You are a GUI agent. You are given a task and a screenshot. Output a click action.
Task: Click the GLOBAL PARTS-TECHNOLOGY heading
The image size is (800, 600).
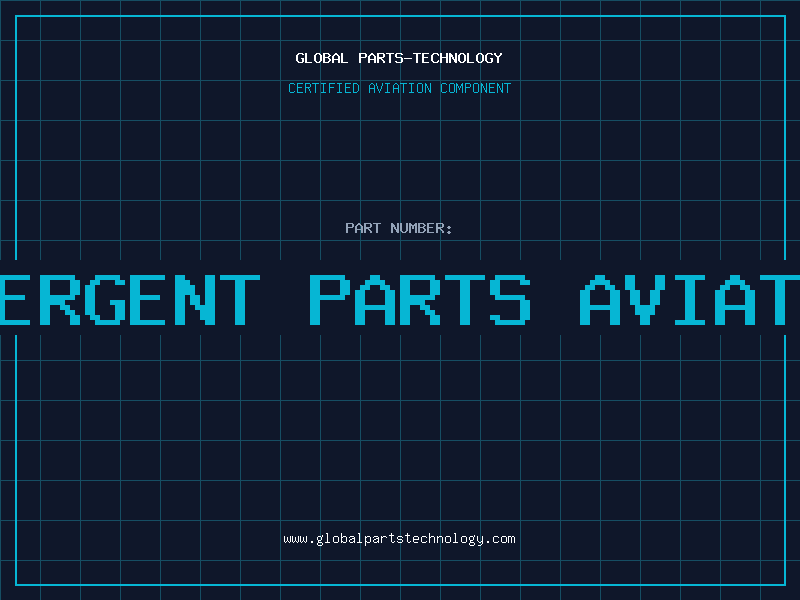(399, 58)
